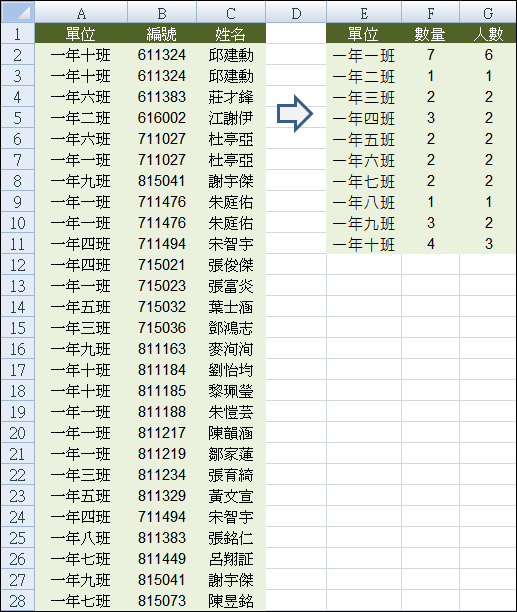Click the 人數 header cell
Image resolution: width=517 pixels, height=612 pixels.
(x=488, y=34)
